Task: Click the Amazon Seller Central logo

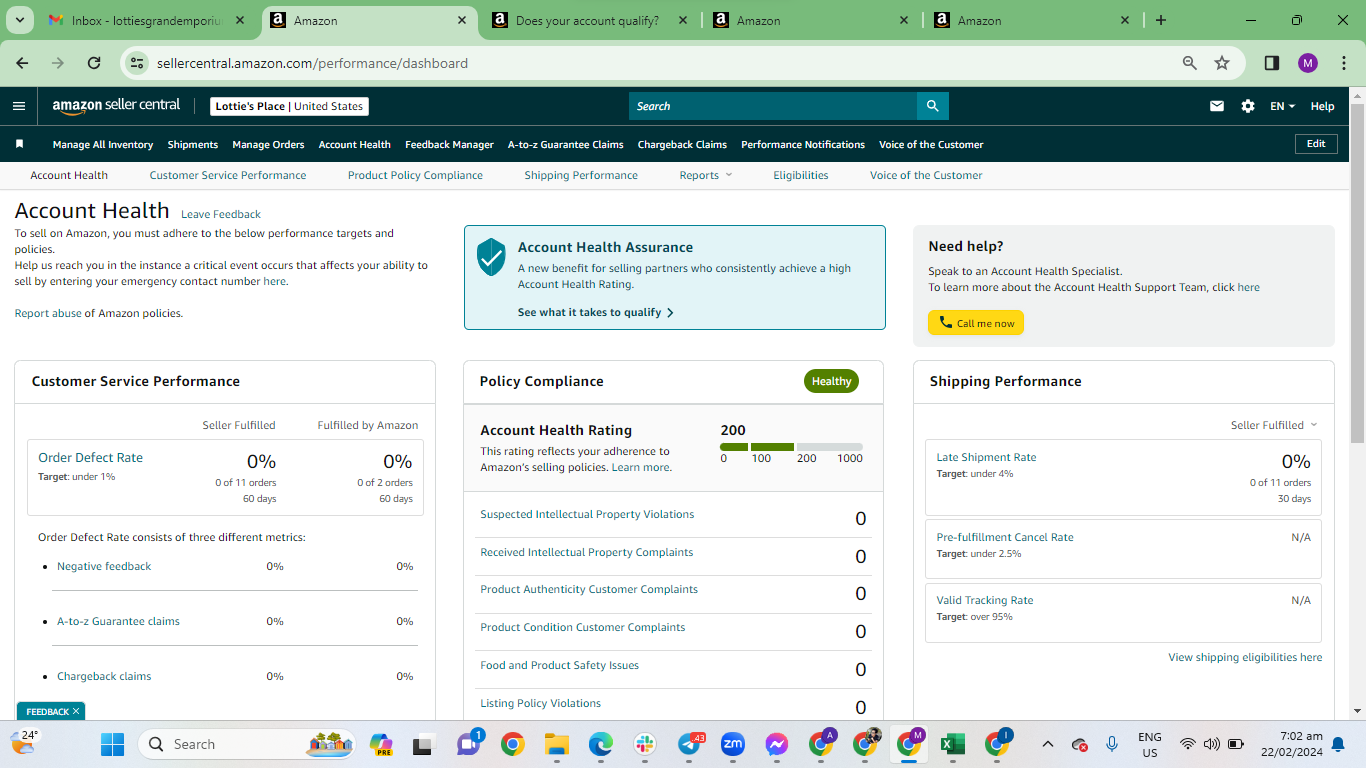Action: click(x=116, y=106)
